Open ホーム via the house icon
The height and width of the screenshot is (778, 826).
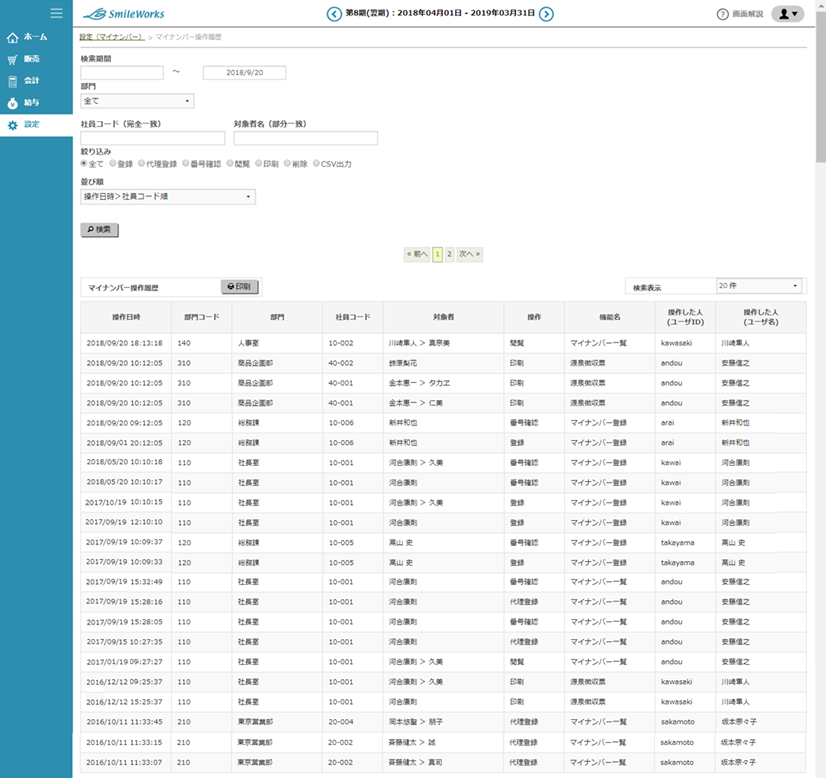click(13, 37)
